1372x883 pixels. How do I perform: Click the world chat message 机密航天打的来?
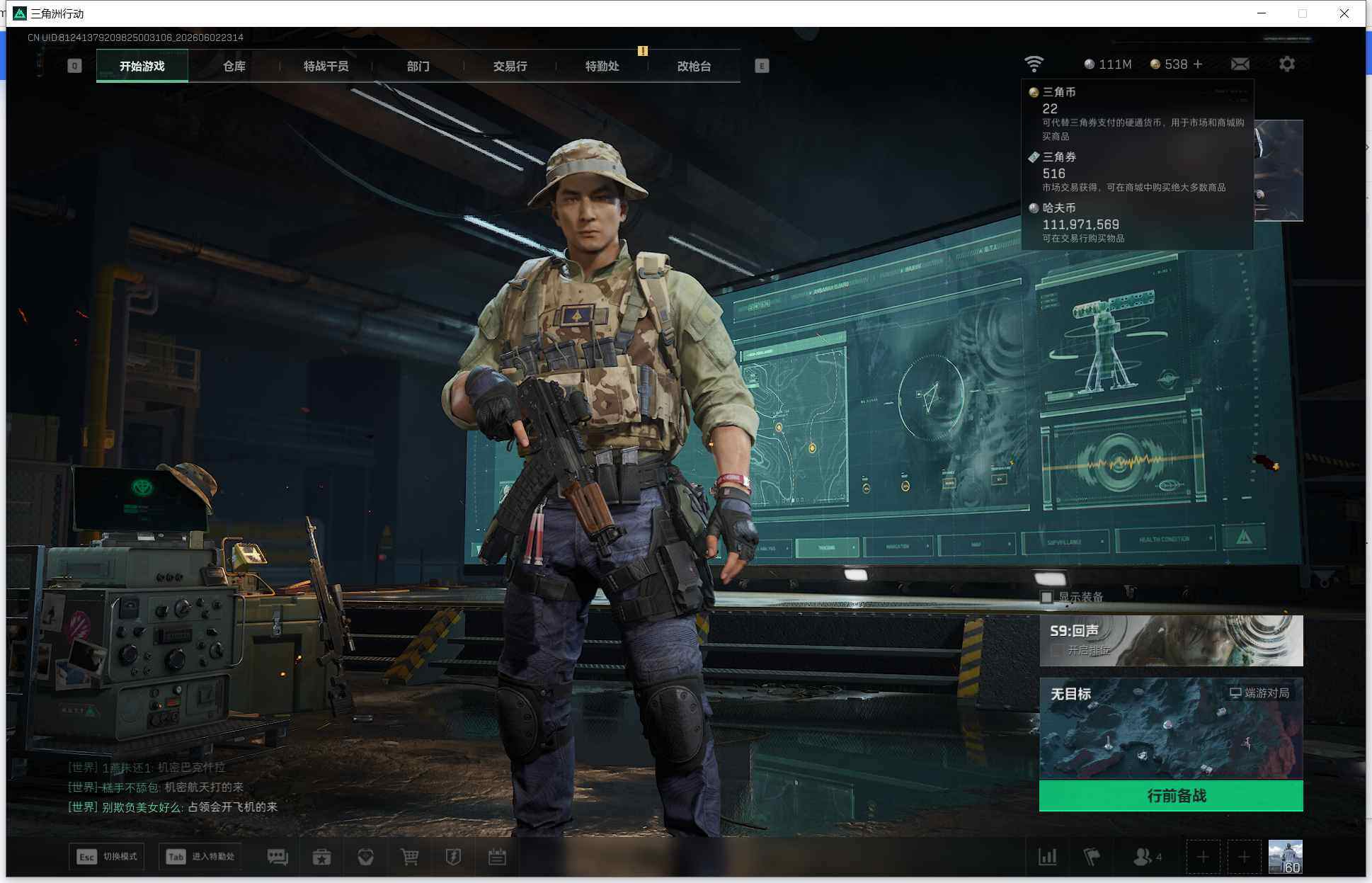[x=156, y=787]
